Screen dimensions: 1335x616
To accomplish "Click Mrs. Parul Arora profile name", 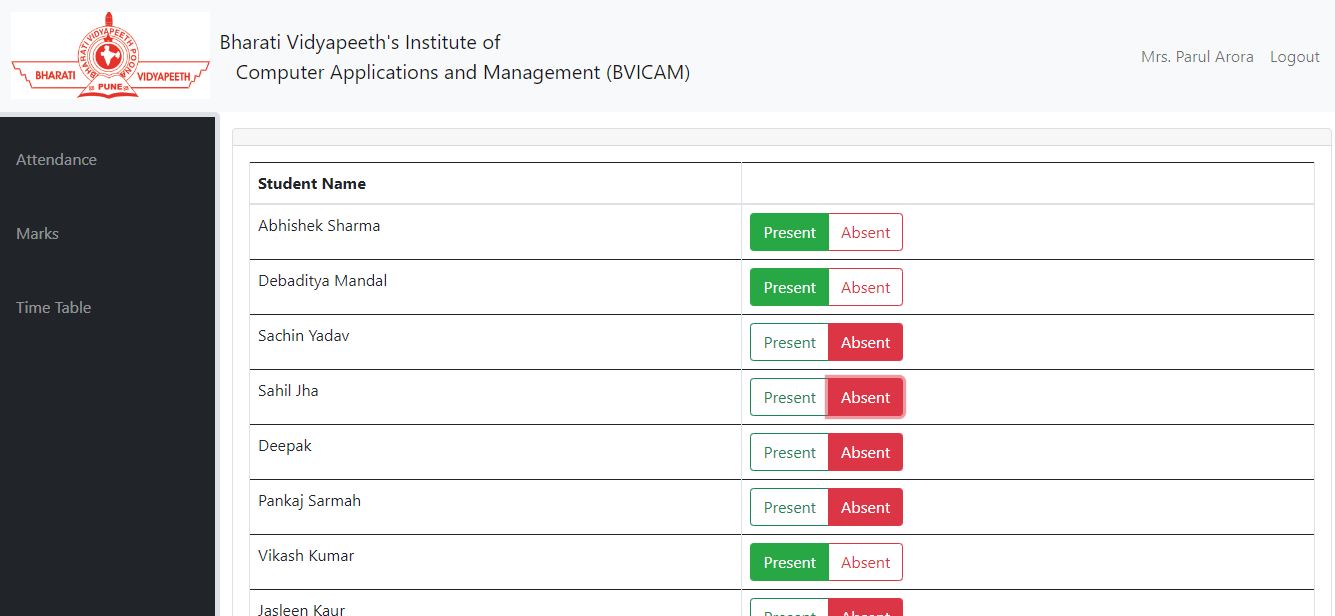I will pos(1196,56).
